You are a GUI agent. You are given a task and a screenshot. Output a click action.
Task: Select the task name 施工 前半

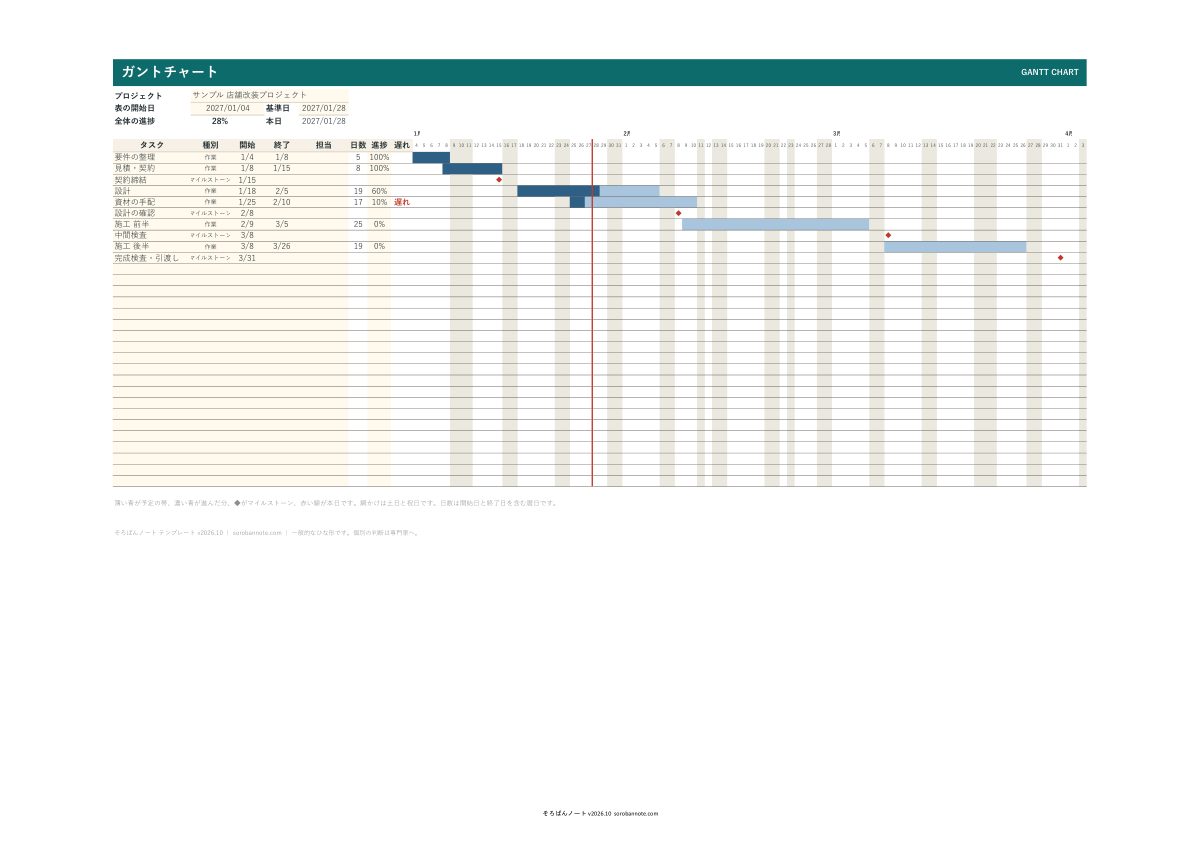(132, 224)
